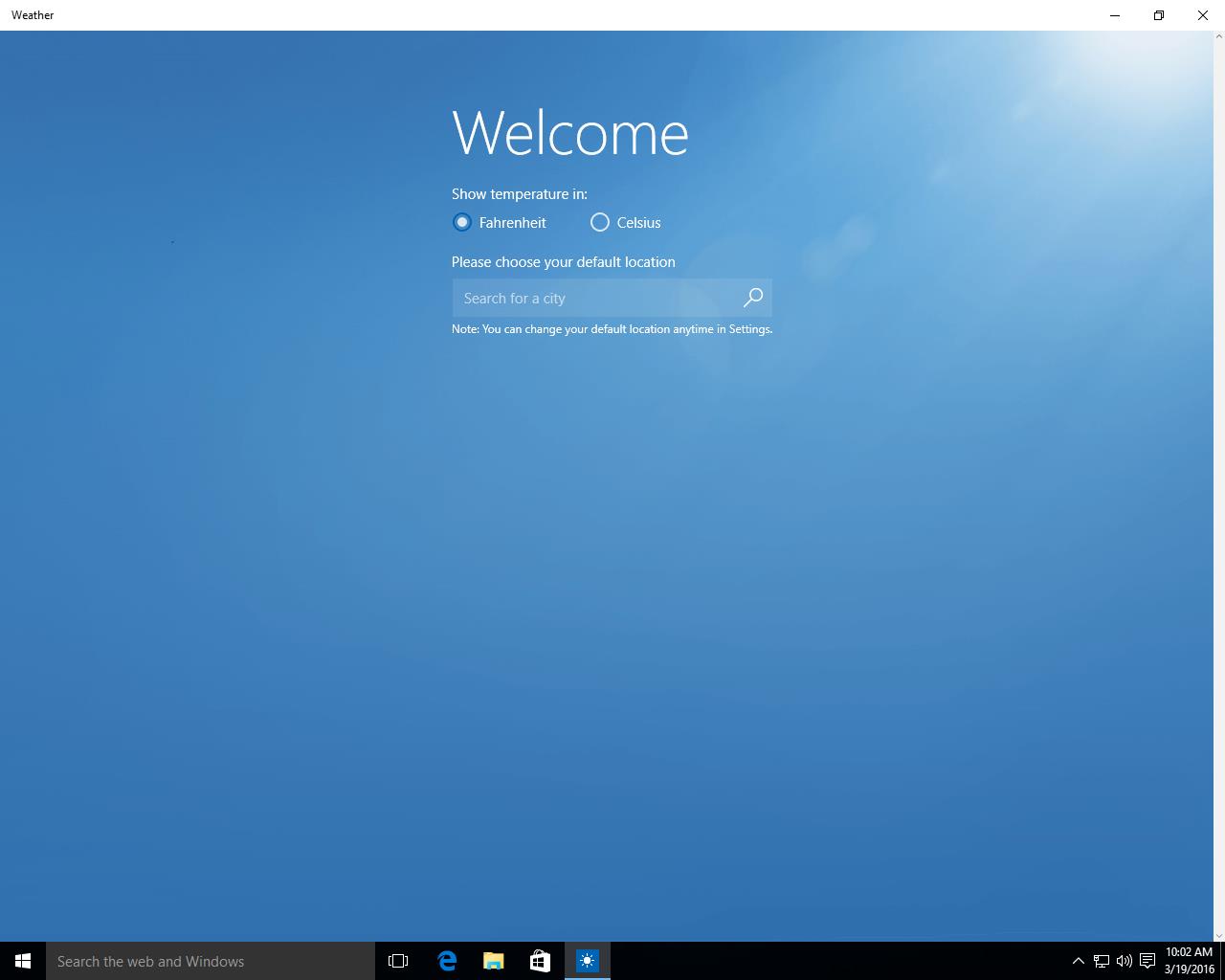1225x980 pixels.
Task: Click the Welcome heading text
Action: [x=570, y=132]
